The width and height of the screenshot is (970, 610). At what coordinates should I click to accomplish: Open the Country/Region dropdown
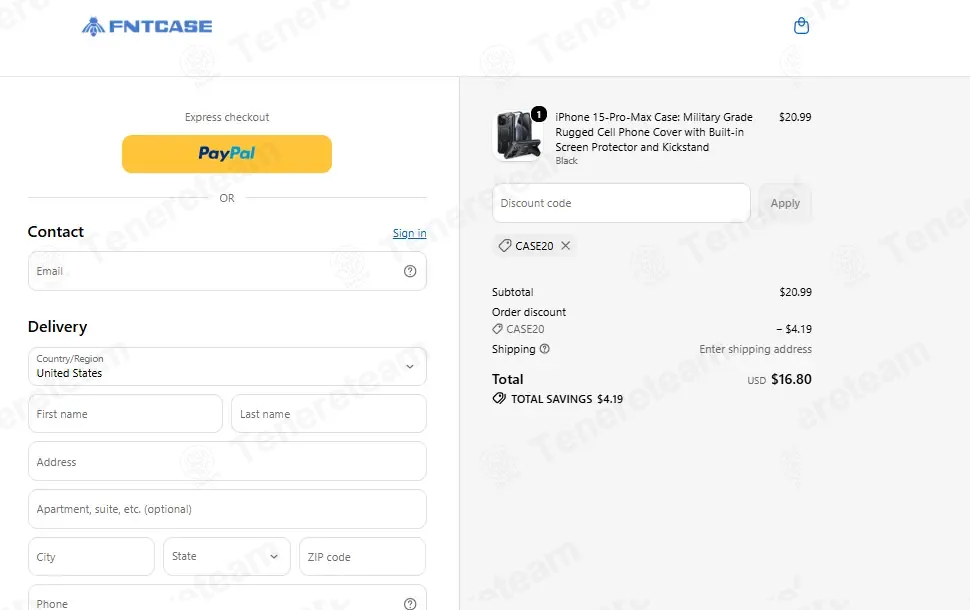click(x=227, y=366)
